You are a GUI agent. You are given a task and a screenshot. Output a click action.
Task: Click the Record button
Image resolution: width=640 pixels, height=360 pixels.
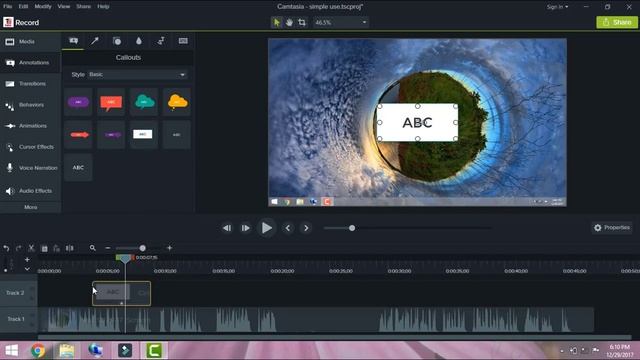(x=21, y=22)
